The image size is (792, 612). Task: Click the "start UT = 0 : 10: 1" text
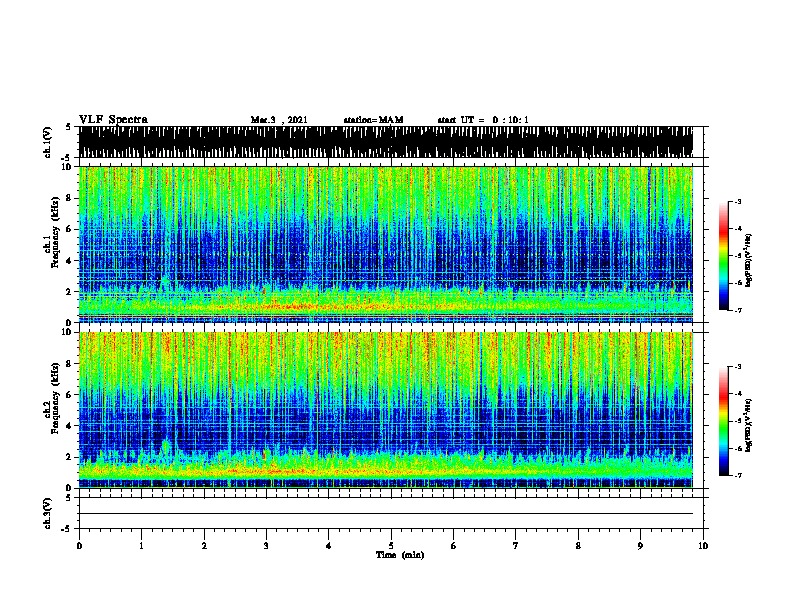(x=483, y=120)
